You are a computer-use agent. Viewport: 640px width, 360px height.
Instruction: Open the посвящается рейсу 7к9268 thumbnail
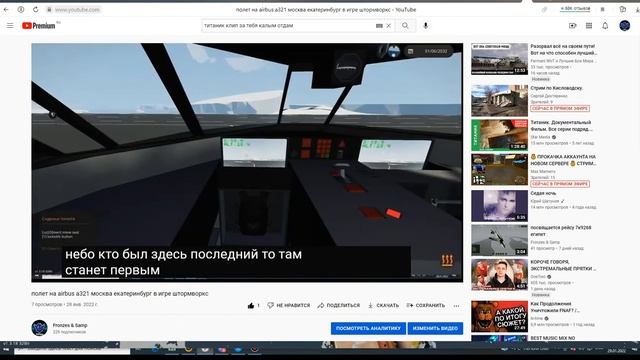click(x=499, y=240)
